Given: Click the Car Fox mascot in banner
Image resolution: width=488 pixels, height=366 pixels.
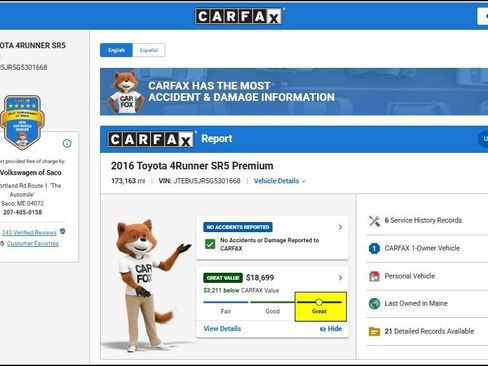Looking at the screenshot, I should click(126, 92).
